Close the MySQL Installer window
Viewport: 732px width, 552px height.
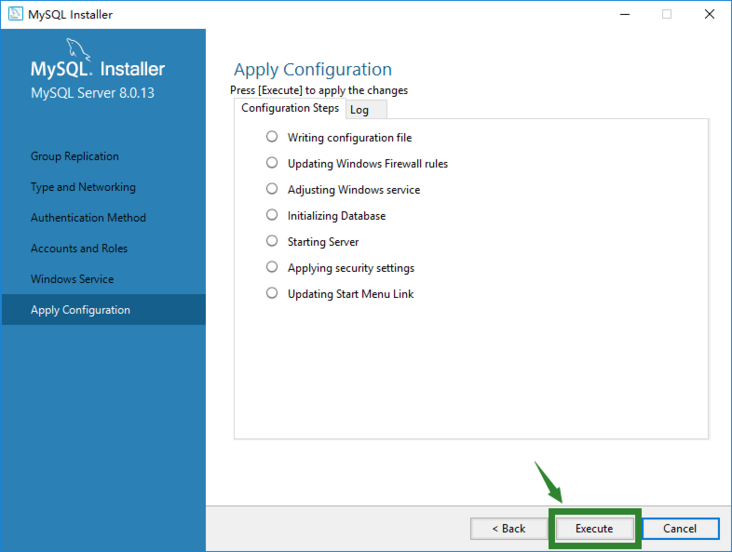pos(710,14)
